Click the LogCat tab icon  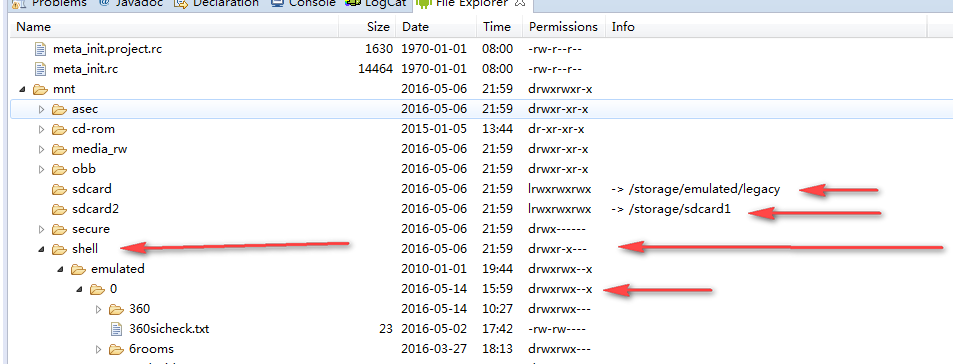[353, 3]
